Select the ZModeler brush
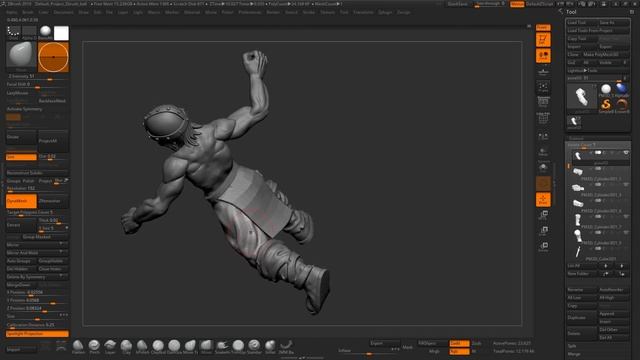The height and width of the screenshot is (360, 640). pyautogui.click(x=286, y=347)
